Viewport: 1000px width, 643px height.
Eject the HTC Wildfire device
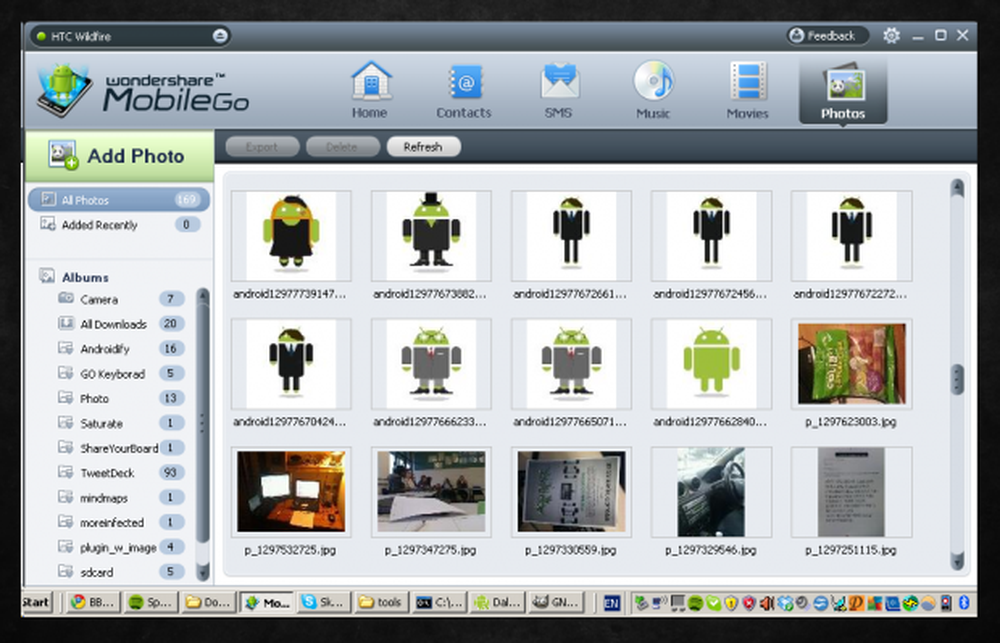(220, 36)
